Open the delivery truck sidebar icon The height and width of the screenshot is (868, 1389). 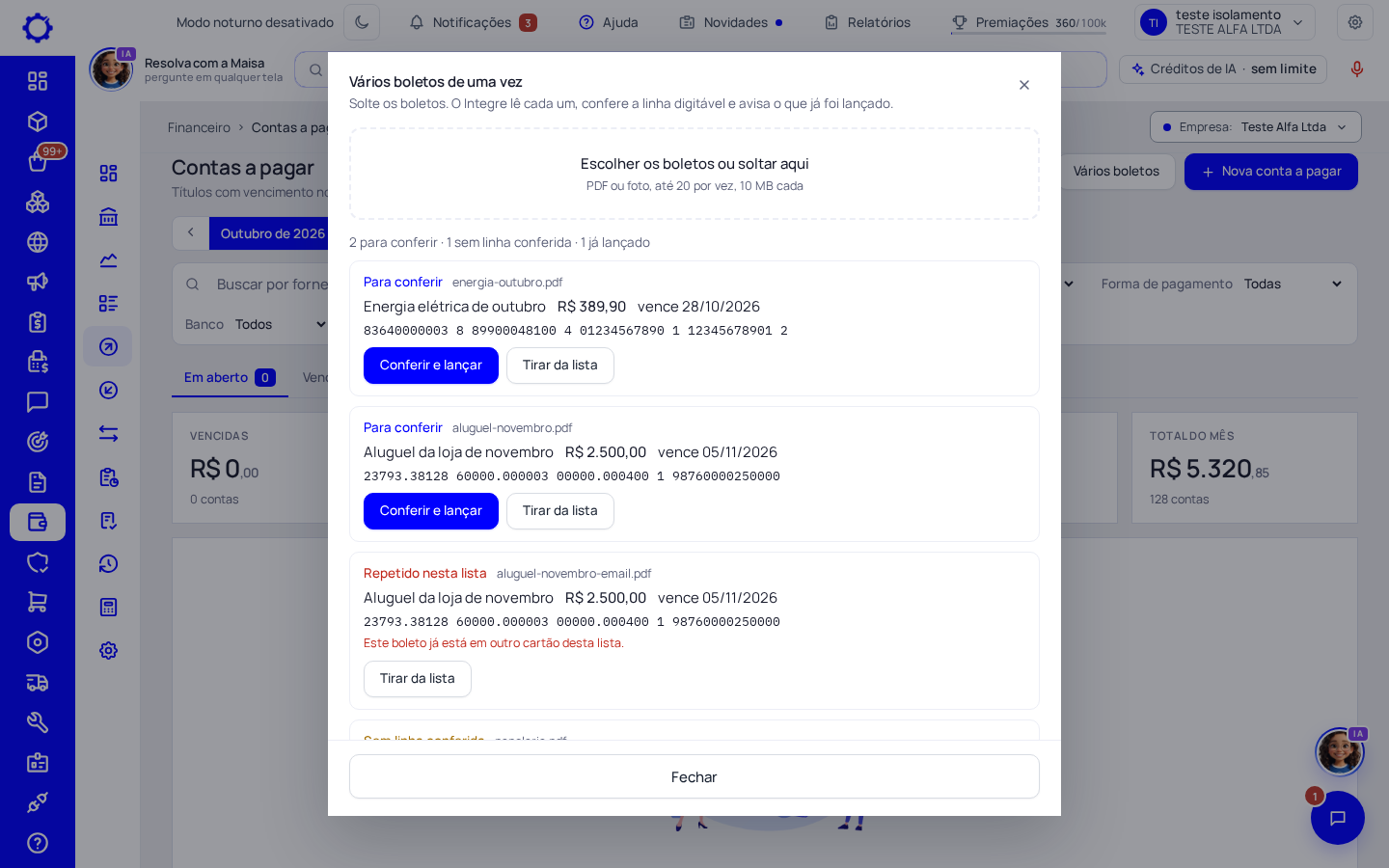tap(38, 683)
